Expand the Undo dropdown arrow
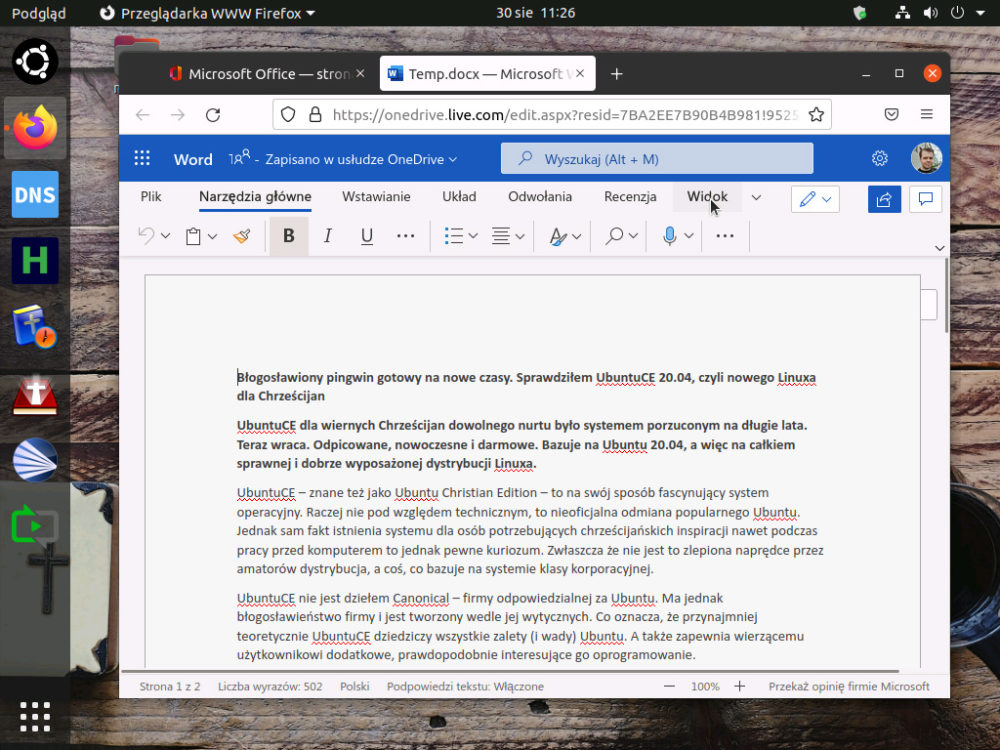This screenshot has width=1000, height=750. tap(166, 236)
